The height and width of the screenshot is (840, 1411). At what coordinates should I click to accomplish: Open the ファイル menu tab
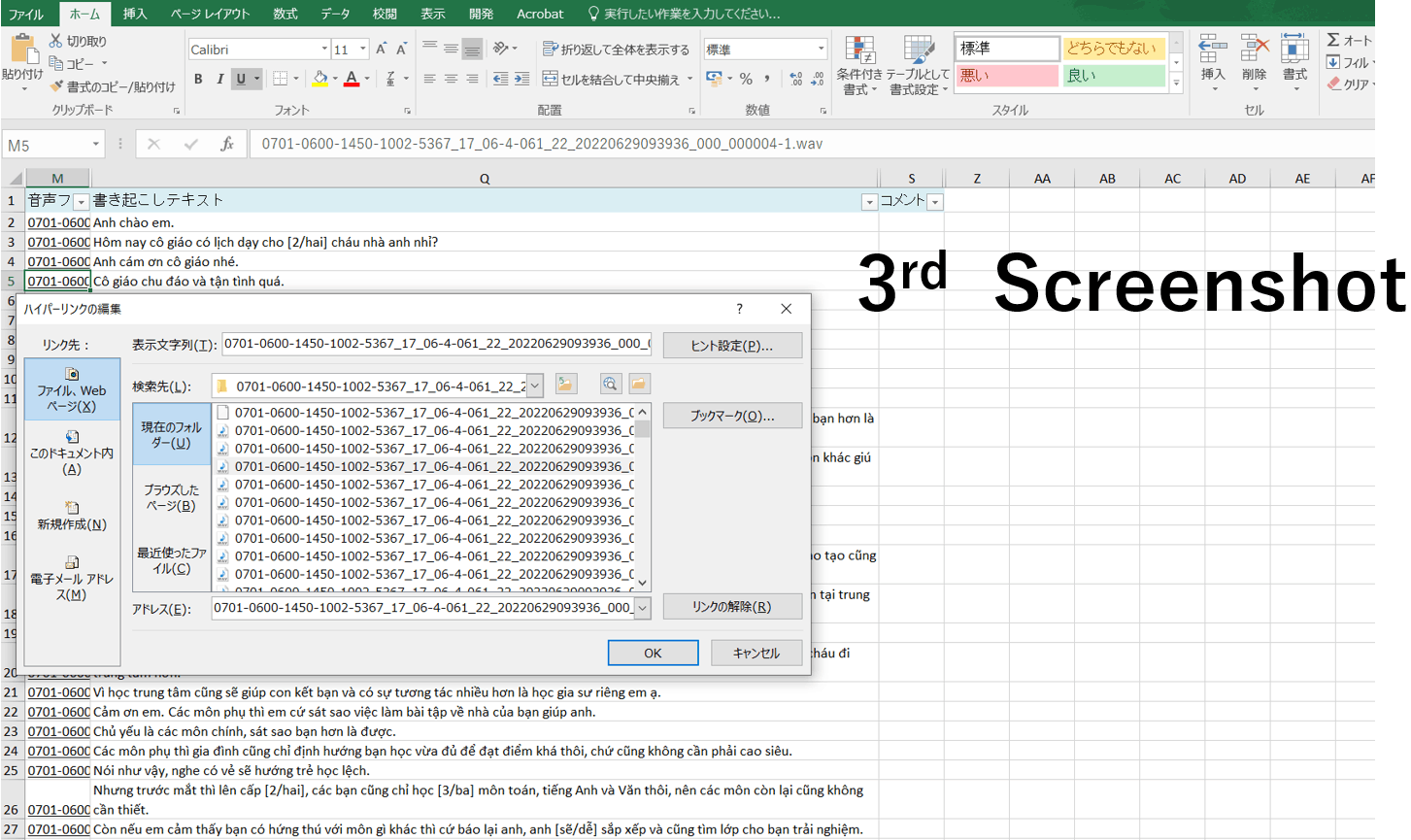pyautogui.click(x=26, y=14)
